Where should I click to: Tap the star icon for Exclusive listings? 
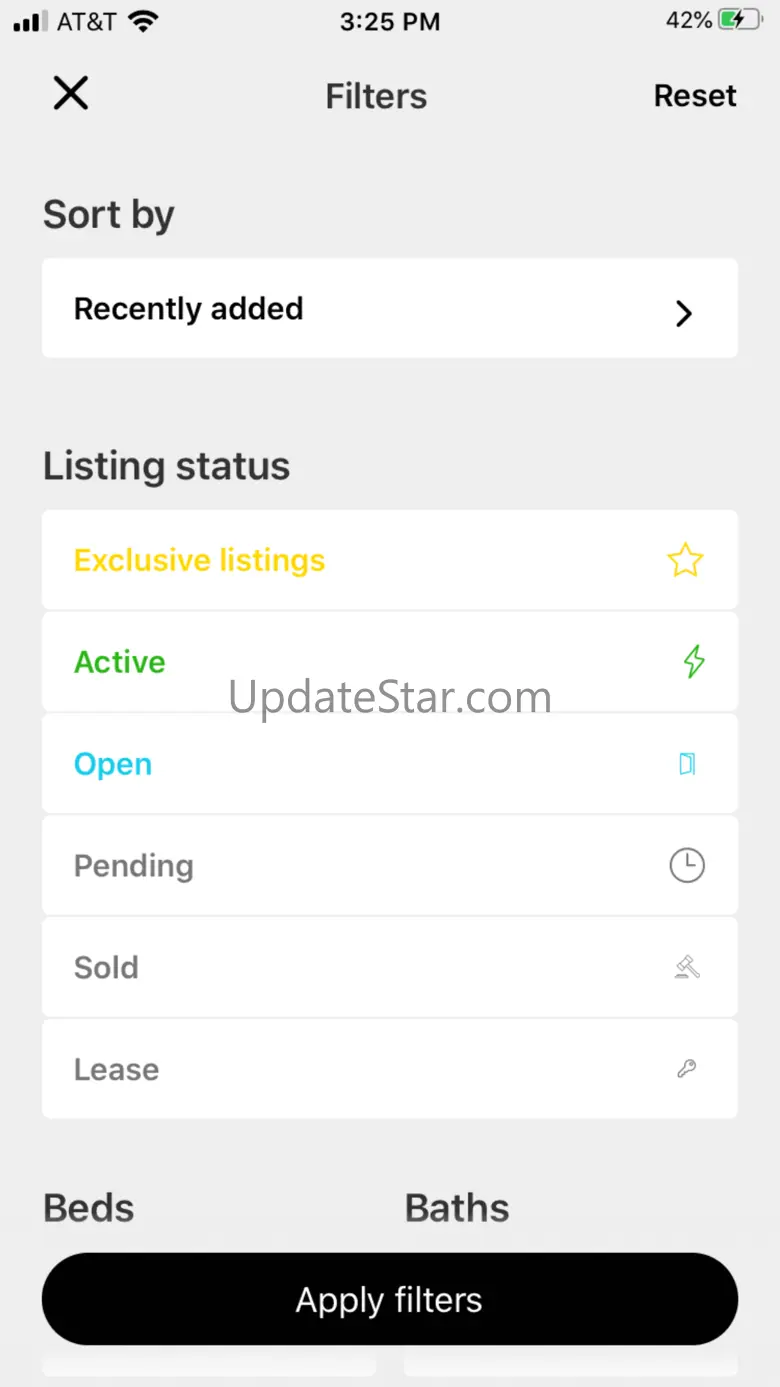click(685, 560)
